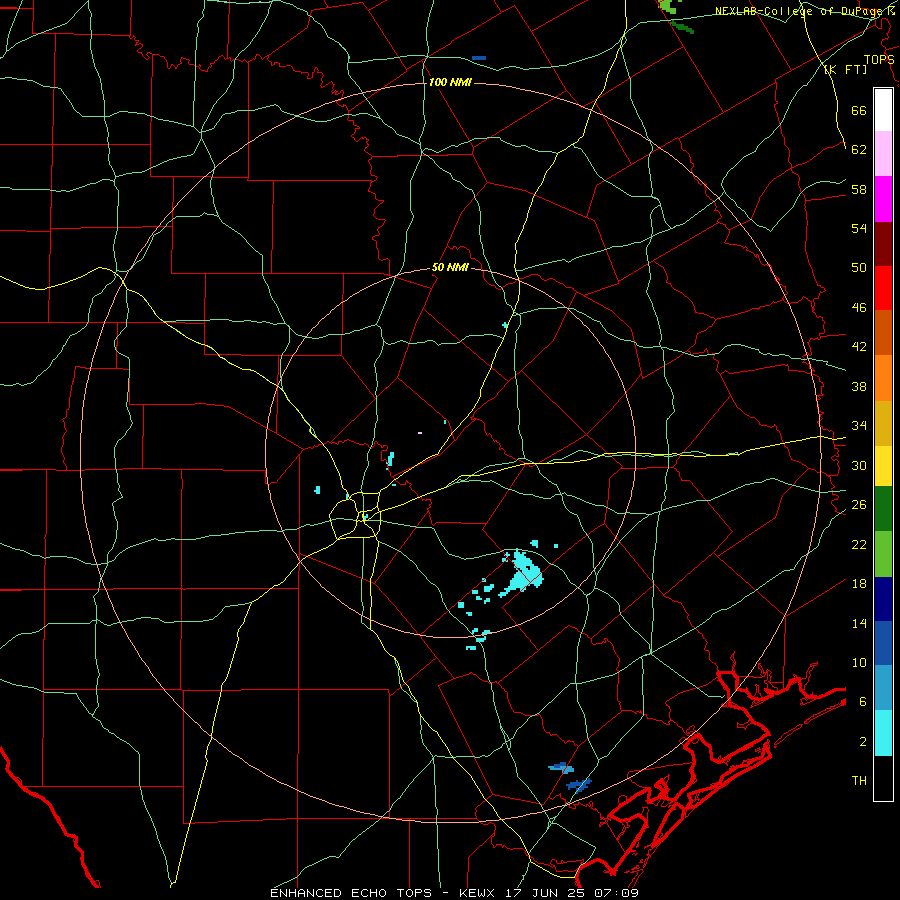Pick the dark green legend swatch
The height and width of the screenshot is (900, 900).
pyautogui.click(x=883, y=509)
